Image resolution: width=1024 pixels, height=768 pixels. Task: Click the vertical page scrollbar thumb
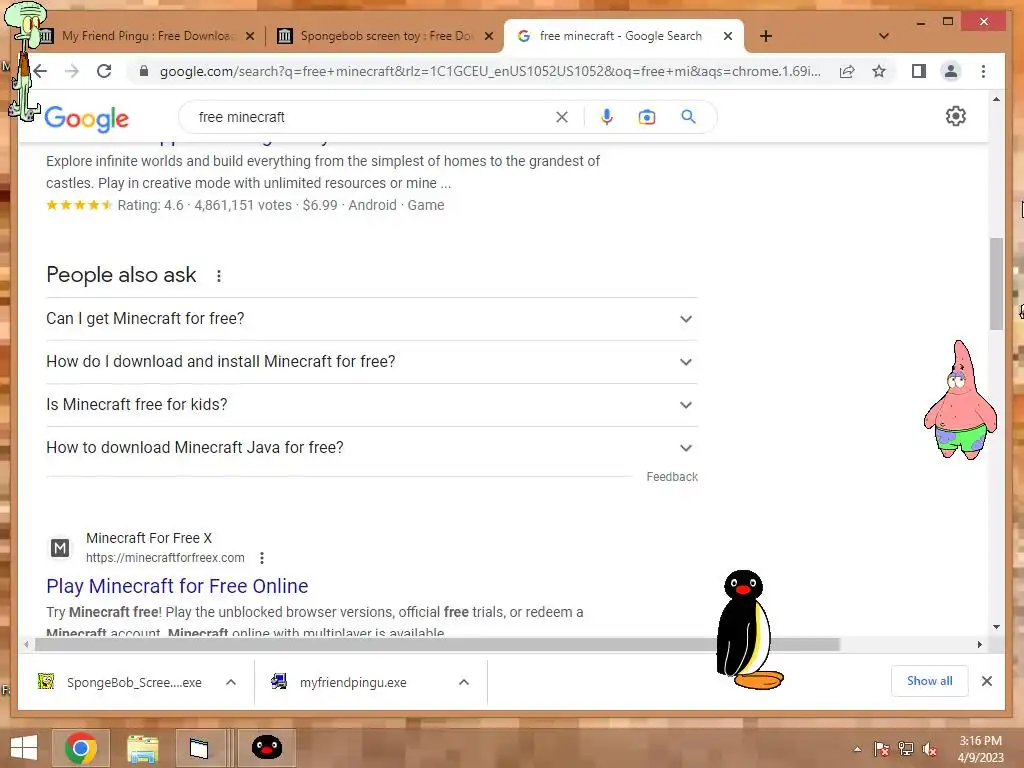pos(996,283)
